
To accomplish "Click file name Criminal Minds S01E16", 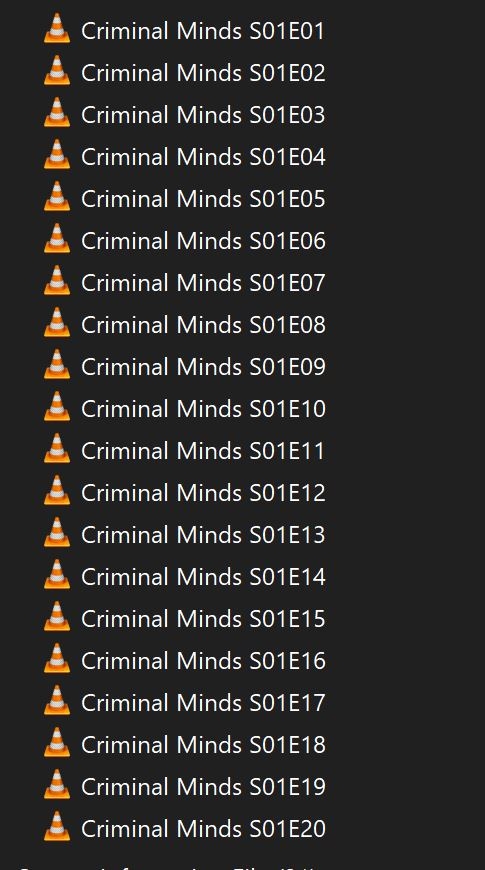I will 203,661.
